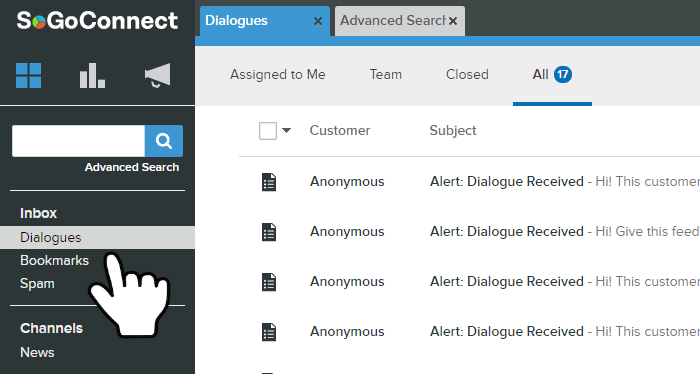Tick the select-all checkbox in the header
Viewport: 700px width, 374px height.
point(268,131)
